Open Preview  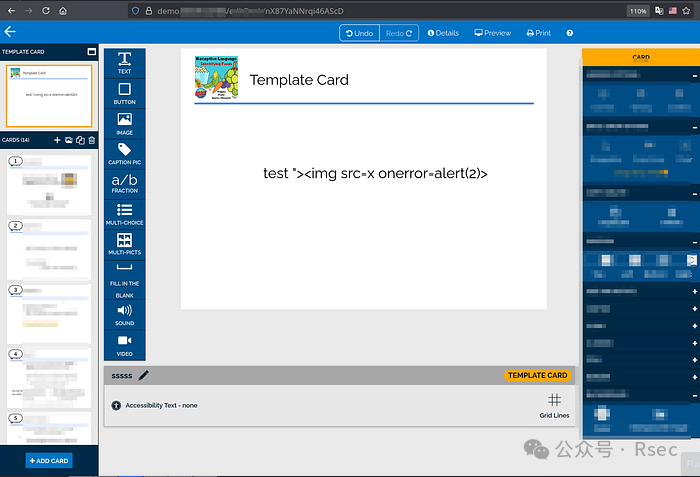[x=493, y=33]
